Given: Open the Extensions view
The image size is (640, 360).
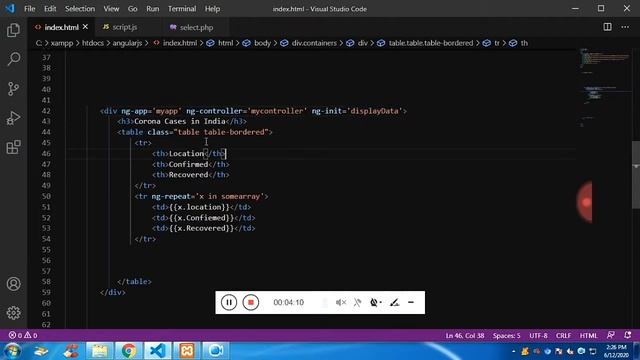Looking at the screenshot, I should click(x=13, y=147).
